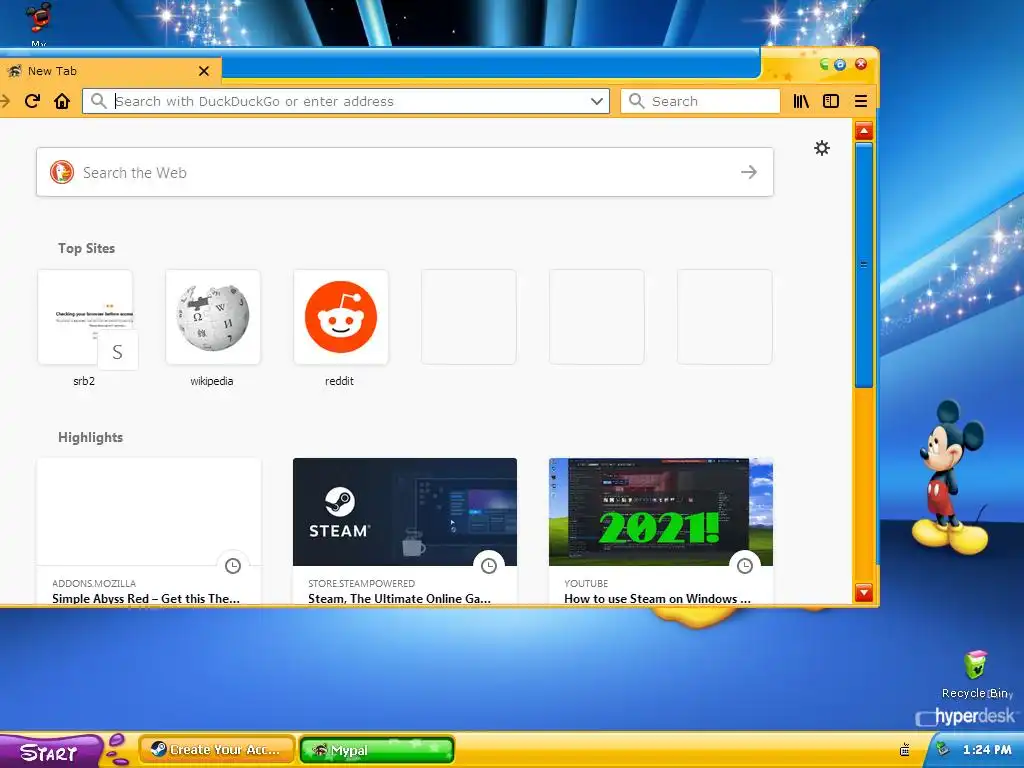The image size is (1024, 768).
Task: Click the Highlights heading
Action: [x=90, y=438]
